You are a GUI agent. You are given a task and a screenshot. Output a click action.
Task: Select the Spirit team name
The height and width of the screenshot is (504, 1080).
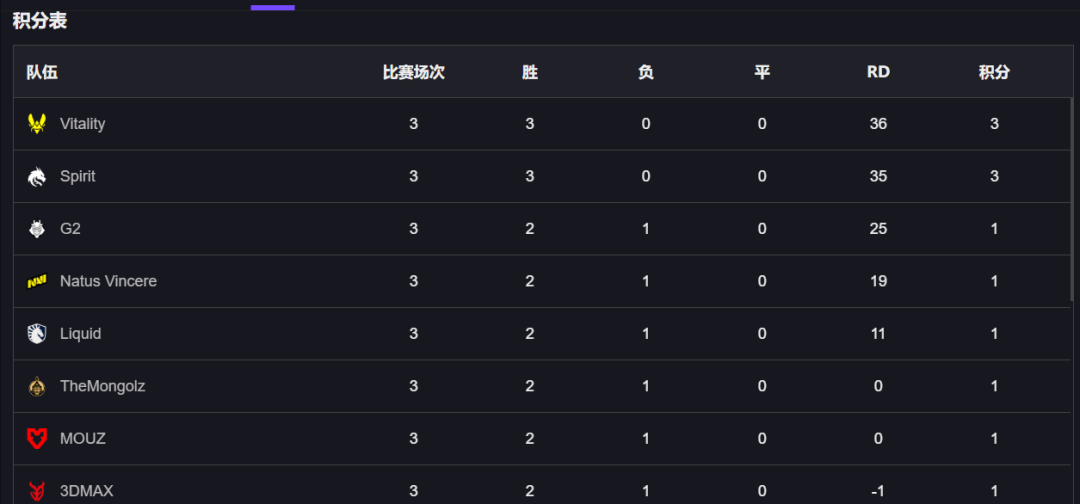78,176
